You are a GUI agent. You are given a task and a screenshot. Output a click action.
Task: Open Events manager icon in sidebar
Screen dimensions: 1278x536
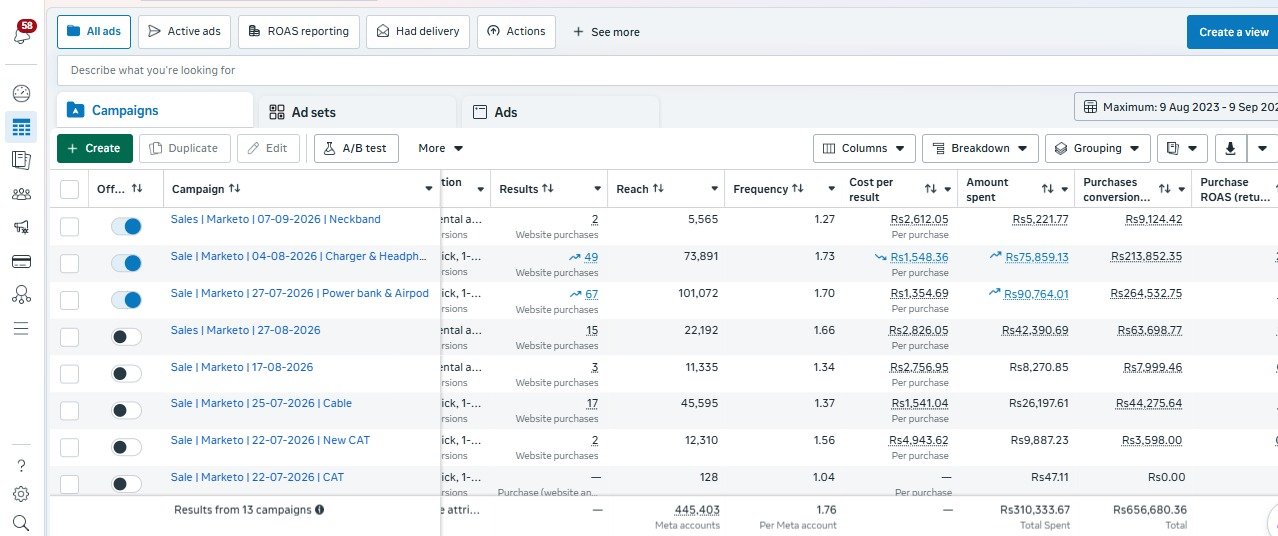coord(21,295)
